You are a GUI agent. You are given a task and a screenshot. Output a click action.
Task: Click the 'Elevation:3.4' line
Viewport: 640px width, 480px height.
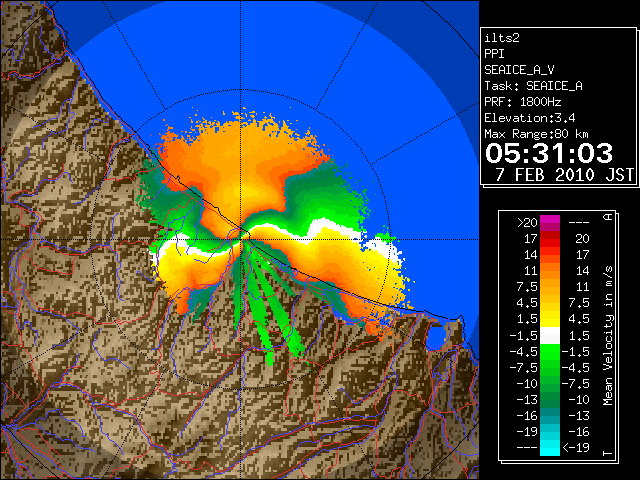point(530,118)
